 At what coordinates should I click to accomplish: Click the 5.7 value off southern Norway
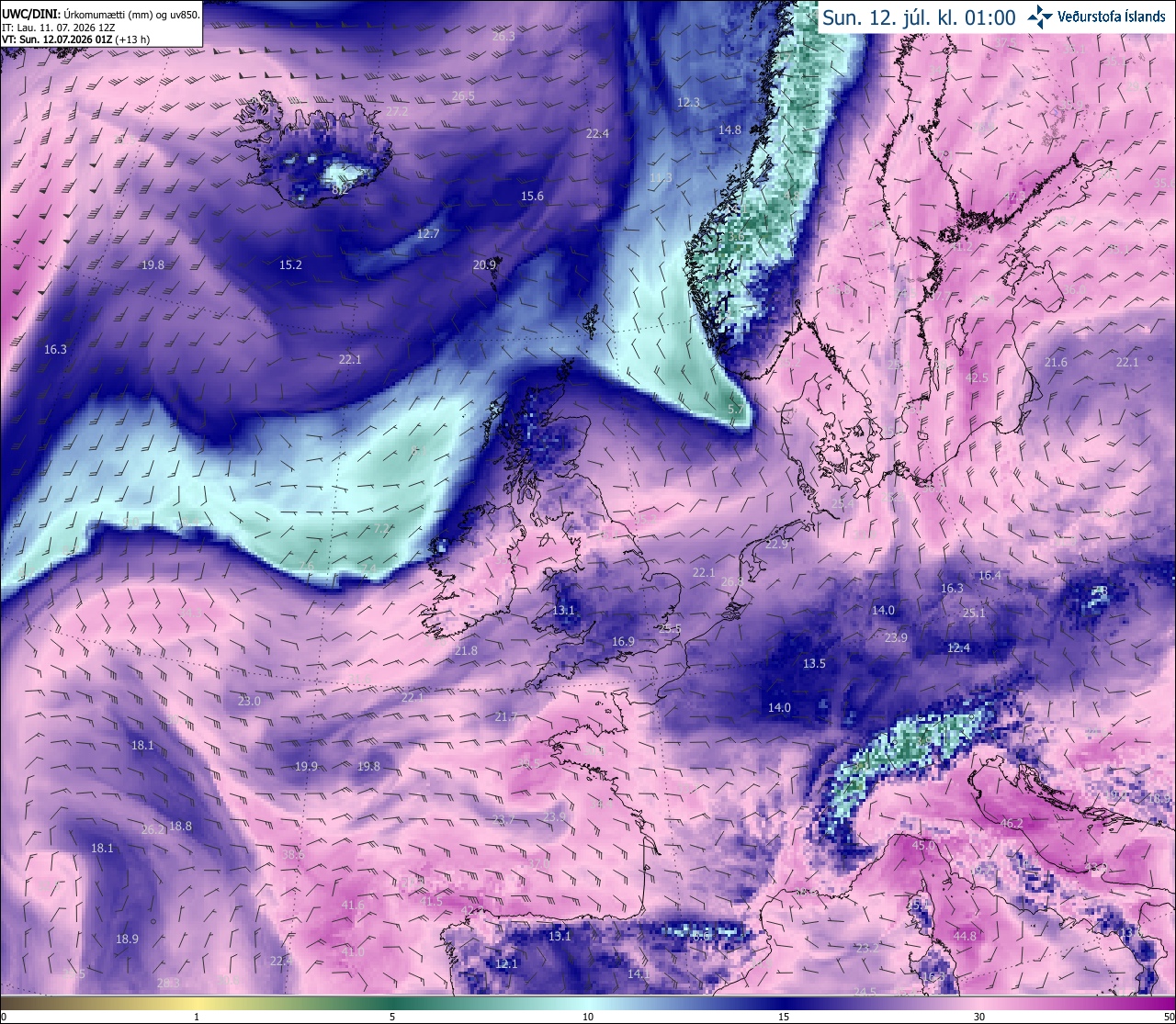tap(736, 409)
